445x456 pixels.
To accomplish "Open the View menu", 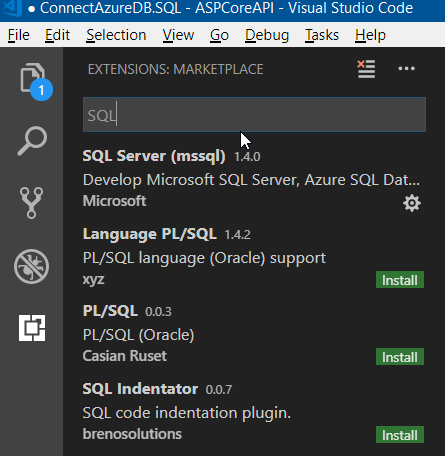I will [178, 35].
